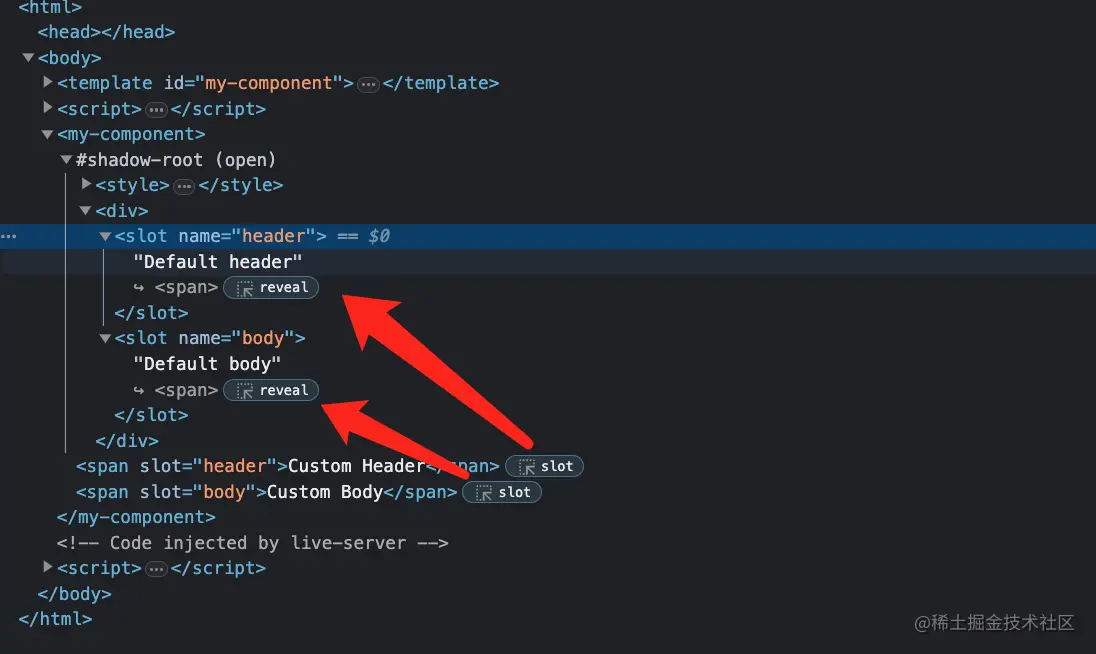
Task: Click slotted span link arrow under Default body
Action: point(138,390)
